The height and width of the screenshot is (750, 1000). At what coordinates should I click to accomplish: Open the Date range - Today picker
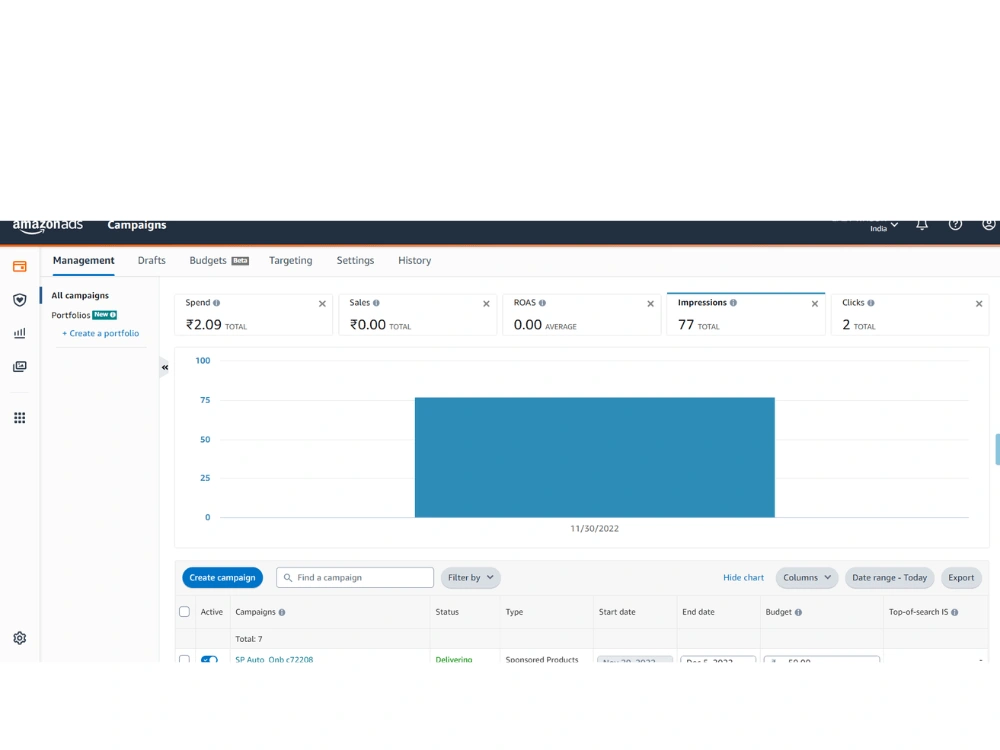pos(889,578)
